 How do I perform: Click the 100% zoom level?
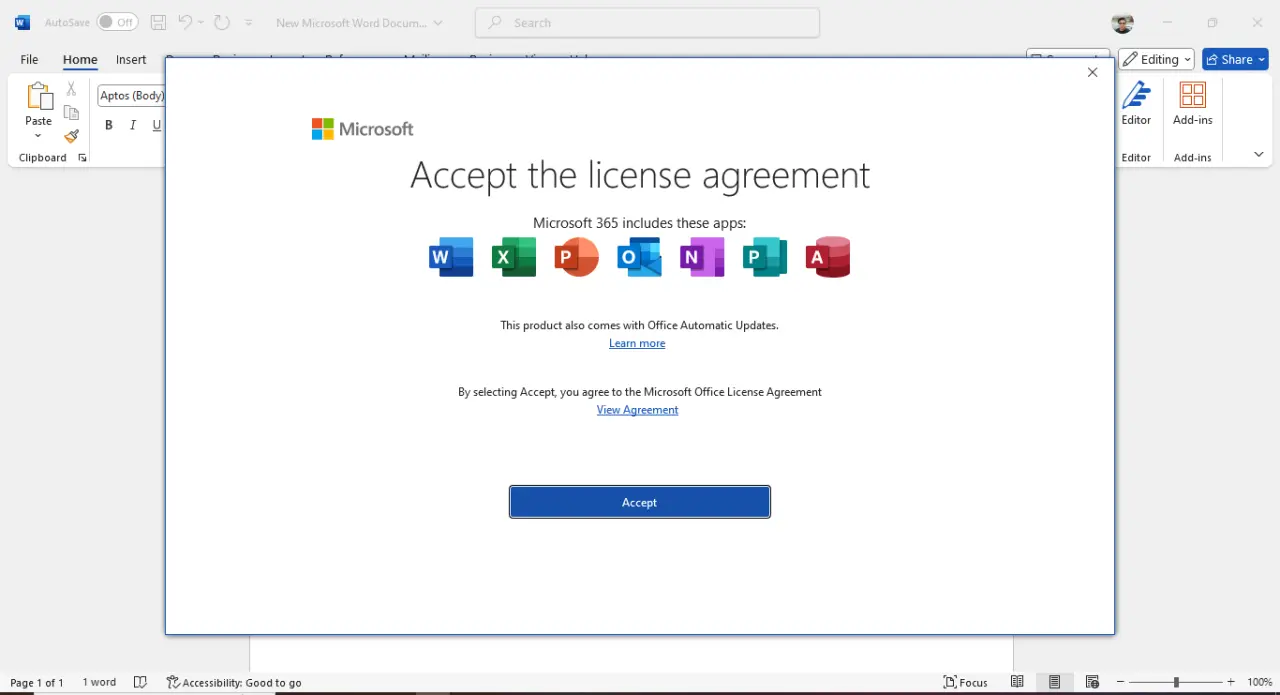click(x=1260, y=682)
